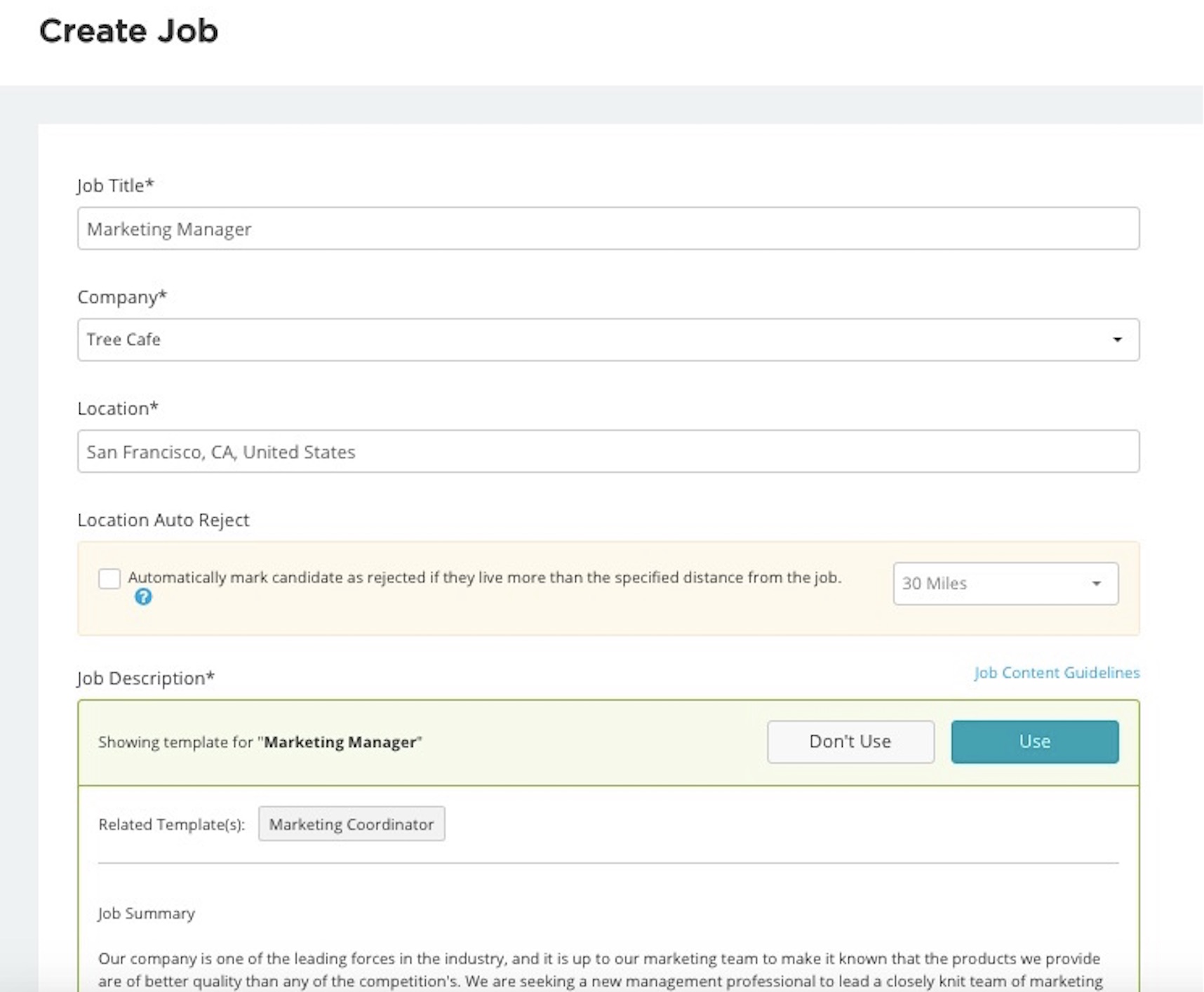The width and height of the screenshot is (1204, 992).
Task: Click the Create Job page heading
Action: 129,32
